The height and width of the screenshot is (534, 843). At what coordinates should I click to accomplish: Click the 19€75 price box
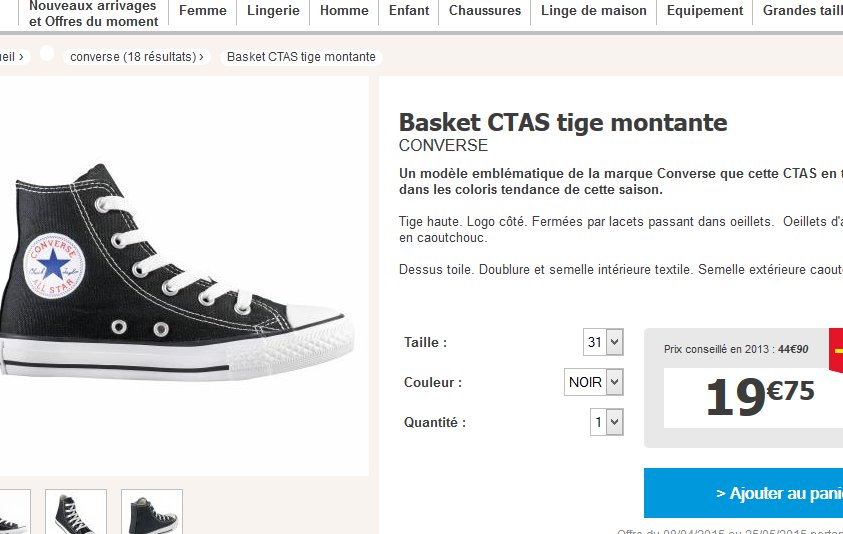click(x=760, y=397)
